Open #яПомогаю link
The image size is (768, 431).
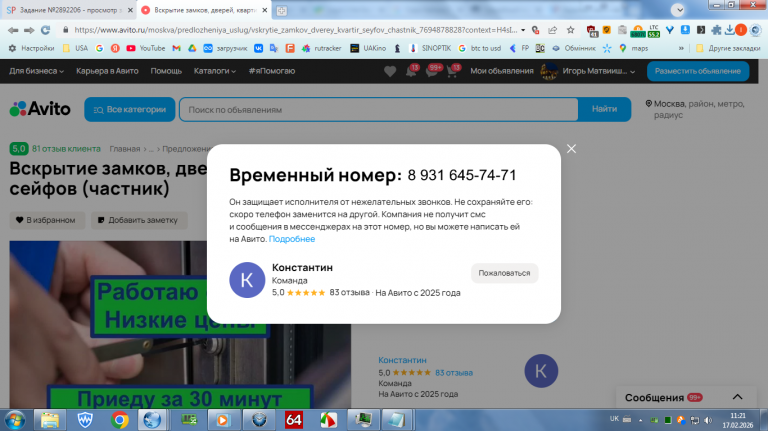tap(271, 71)
